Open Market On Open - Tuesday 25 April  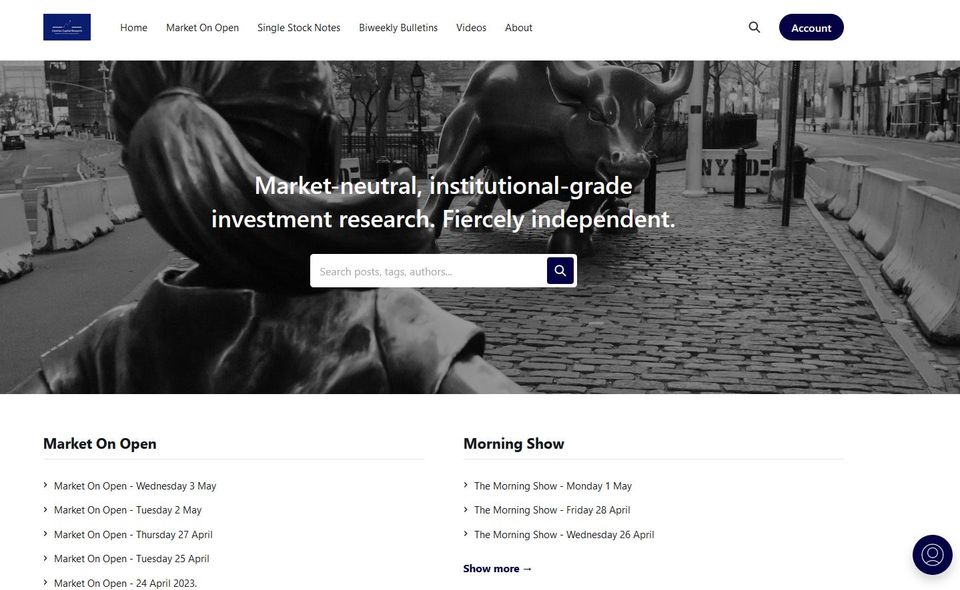[132, 558]
